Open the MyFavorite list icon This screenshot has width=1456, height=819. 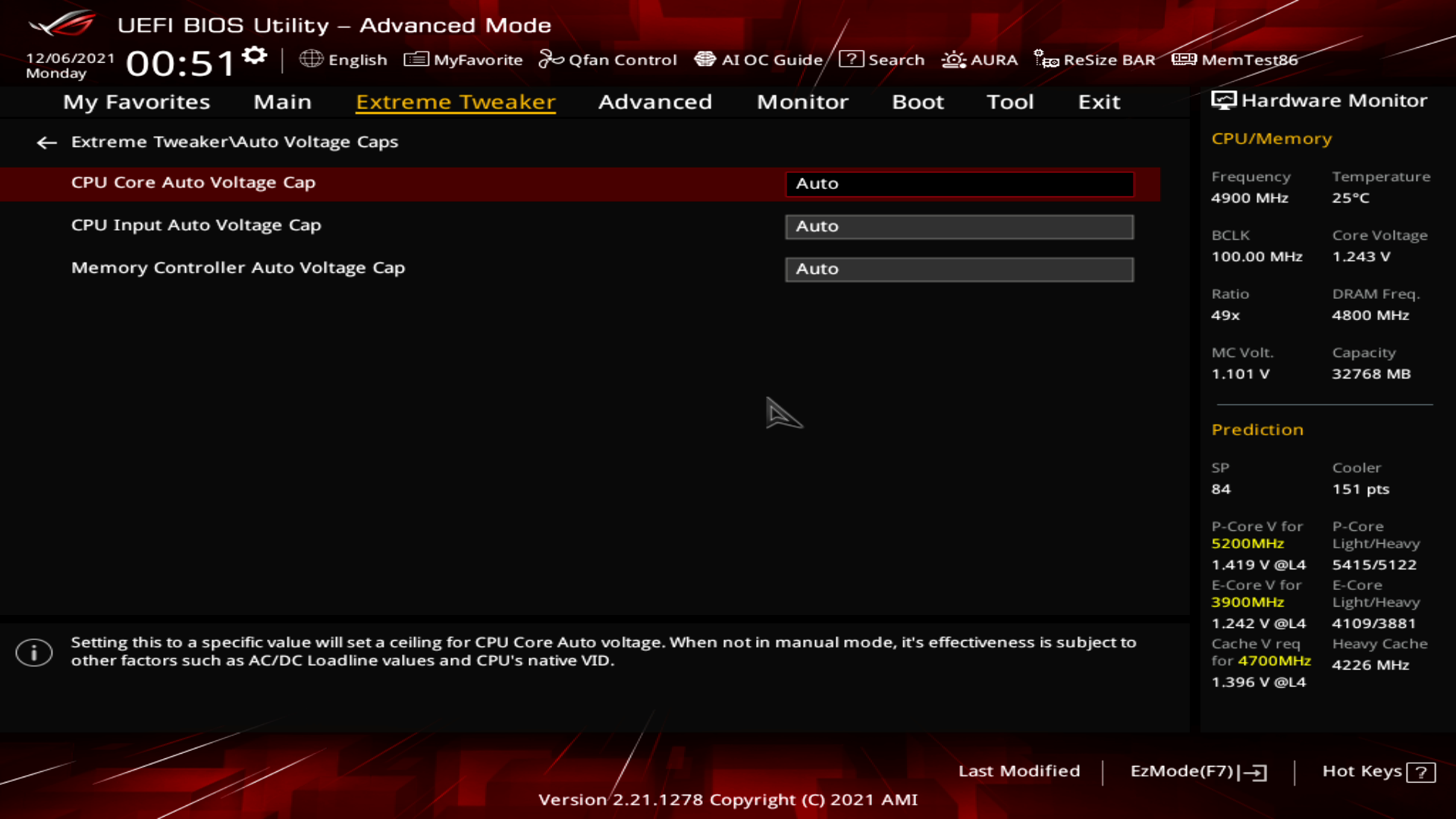(416, 59)
